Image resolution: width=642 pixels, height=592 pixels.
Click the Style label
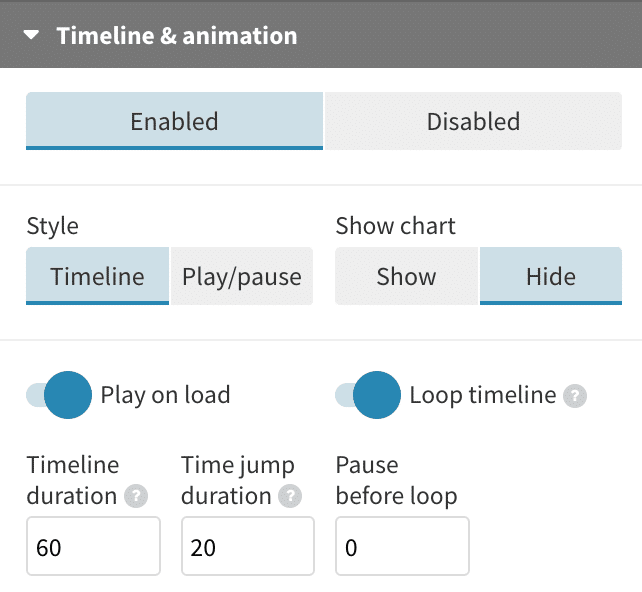[x=52, y=226]
